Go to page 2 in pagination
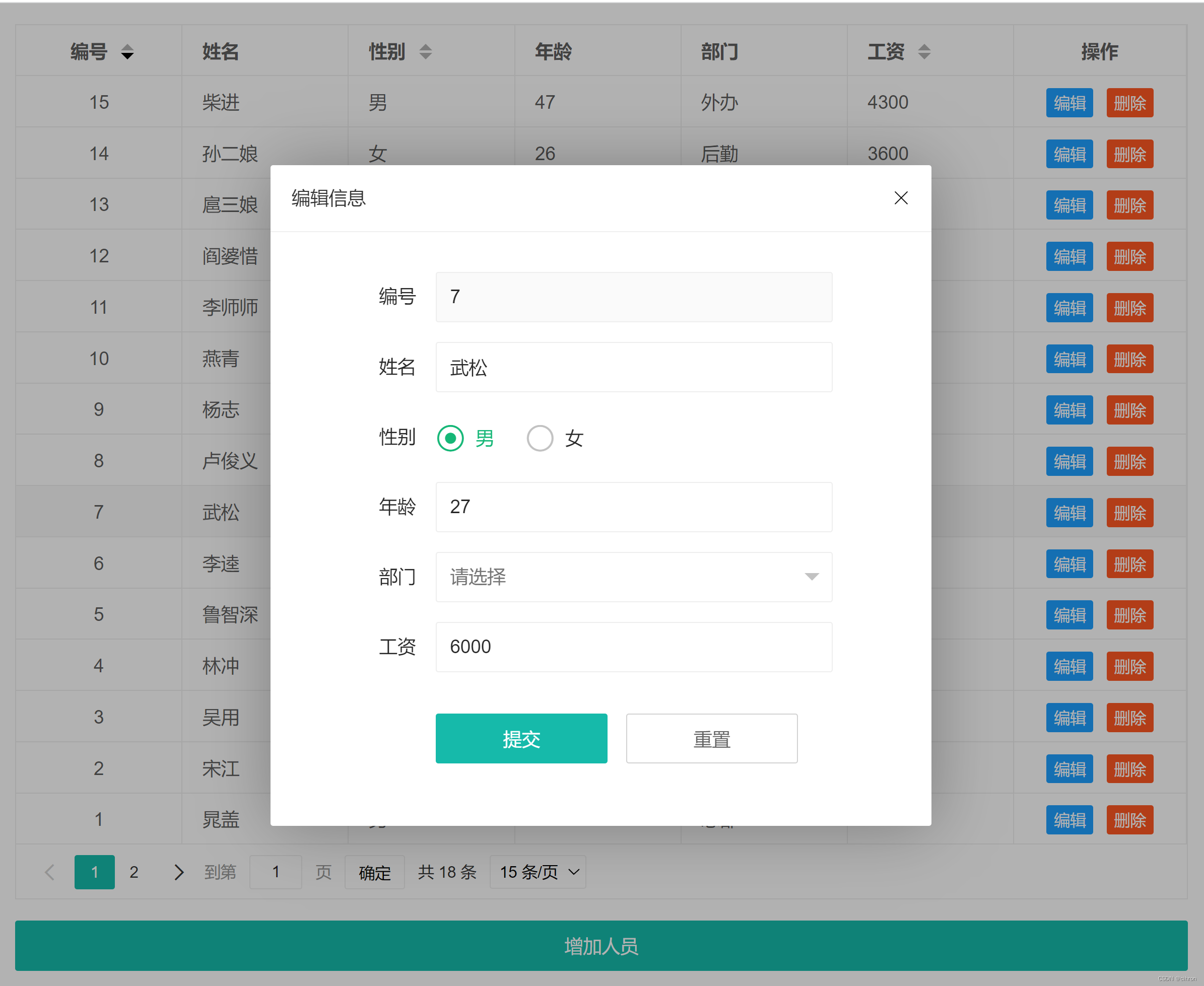Viewport: 1204px width, 986px height. [x=134, y=872]
